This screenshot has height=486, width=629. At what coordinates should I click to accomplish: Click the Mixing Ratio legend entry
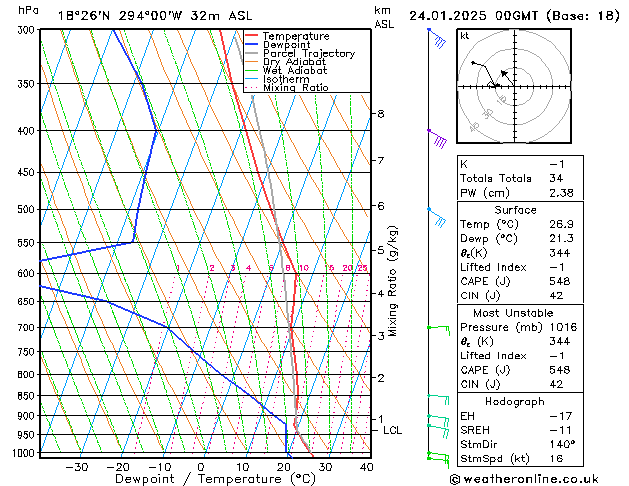286,87
